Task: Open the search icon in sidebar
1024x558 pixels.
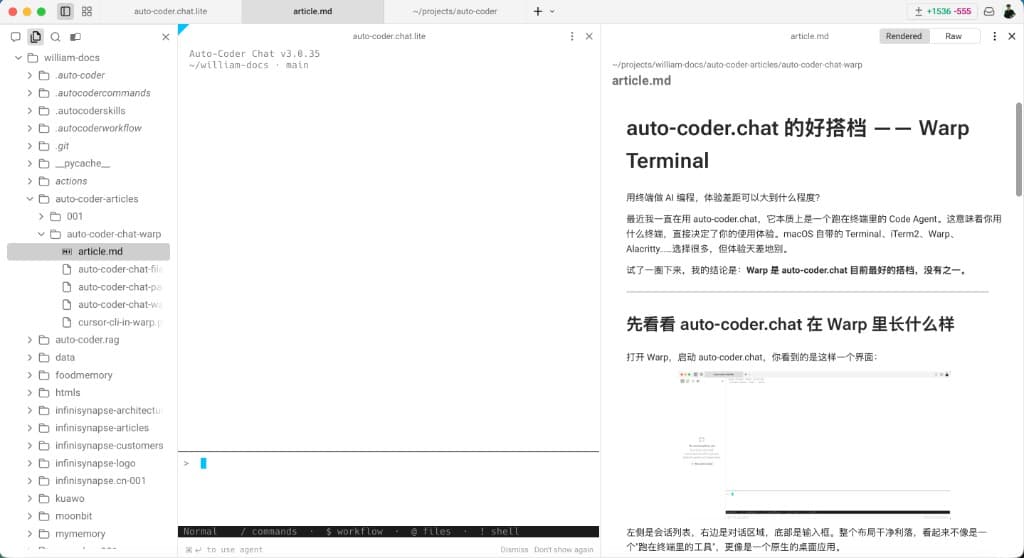Action: [x=56, y=37]
